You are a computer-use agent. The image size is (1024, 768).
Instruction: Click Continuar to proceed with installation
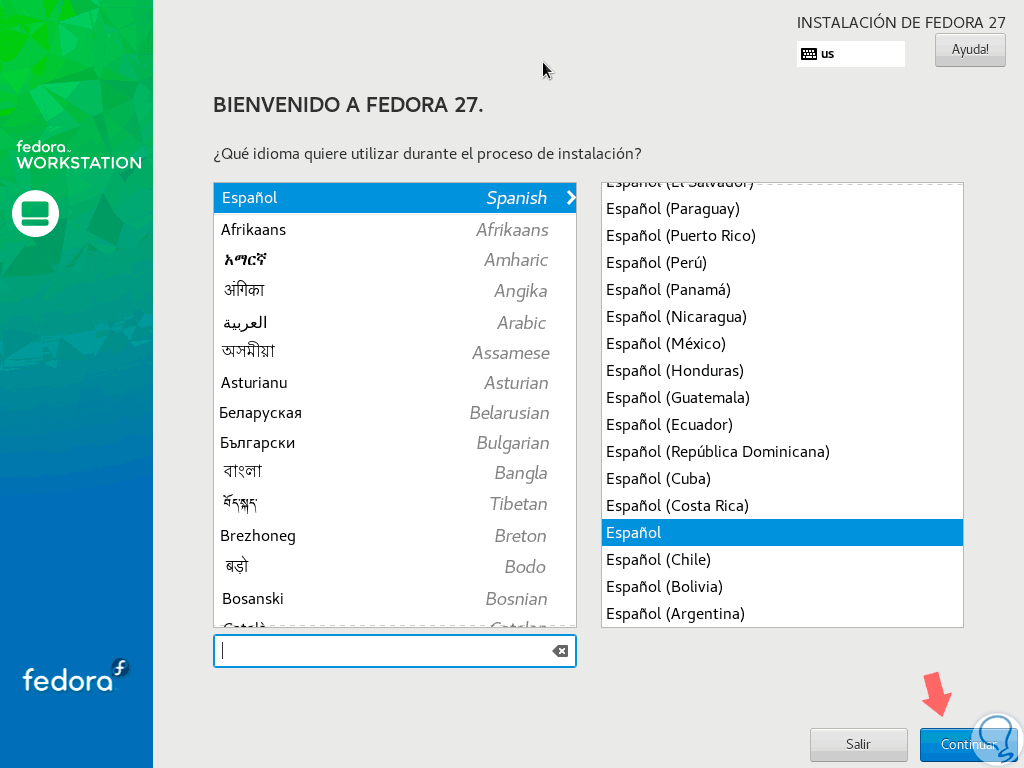[x=968, y=744]
